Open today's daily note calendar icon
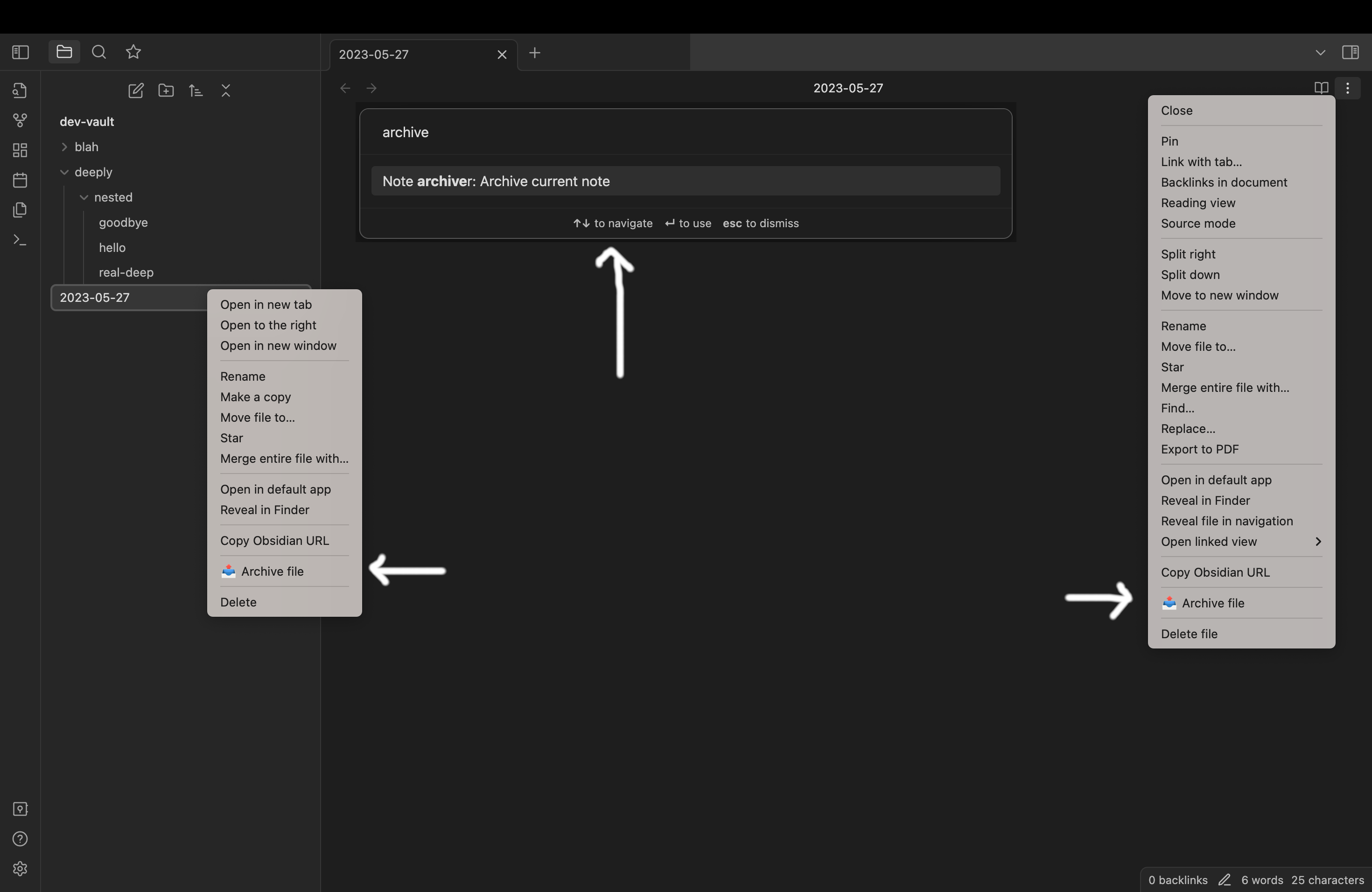The image size is (1372, 892). point(20,181)
